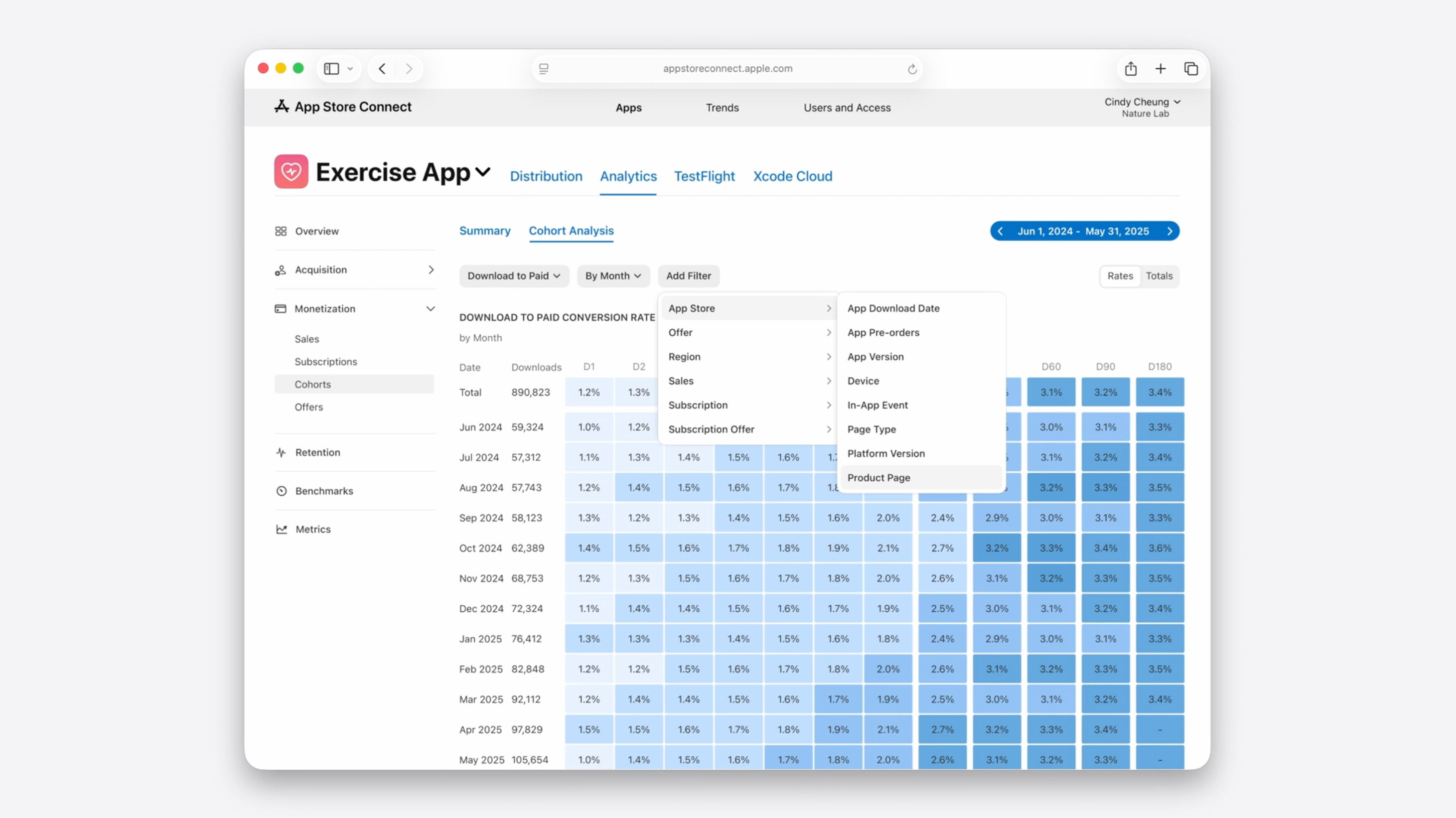
Task: Open the By Month dropdown
Action: tap(613, 276)
